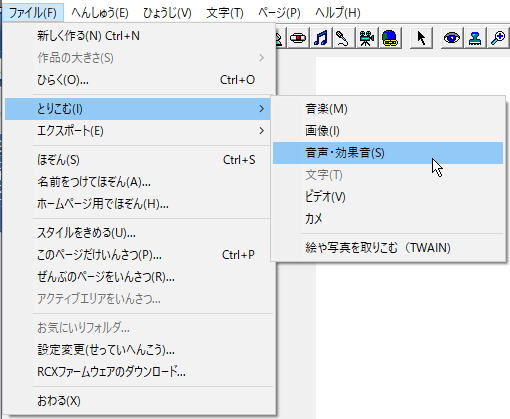Click the magnifier zoom icon
Viewport: 510px width, 419px height.
click(498, 38)
